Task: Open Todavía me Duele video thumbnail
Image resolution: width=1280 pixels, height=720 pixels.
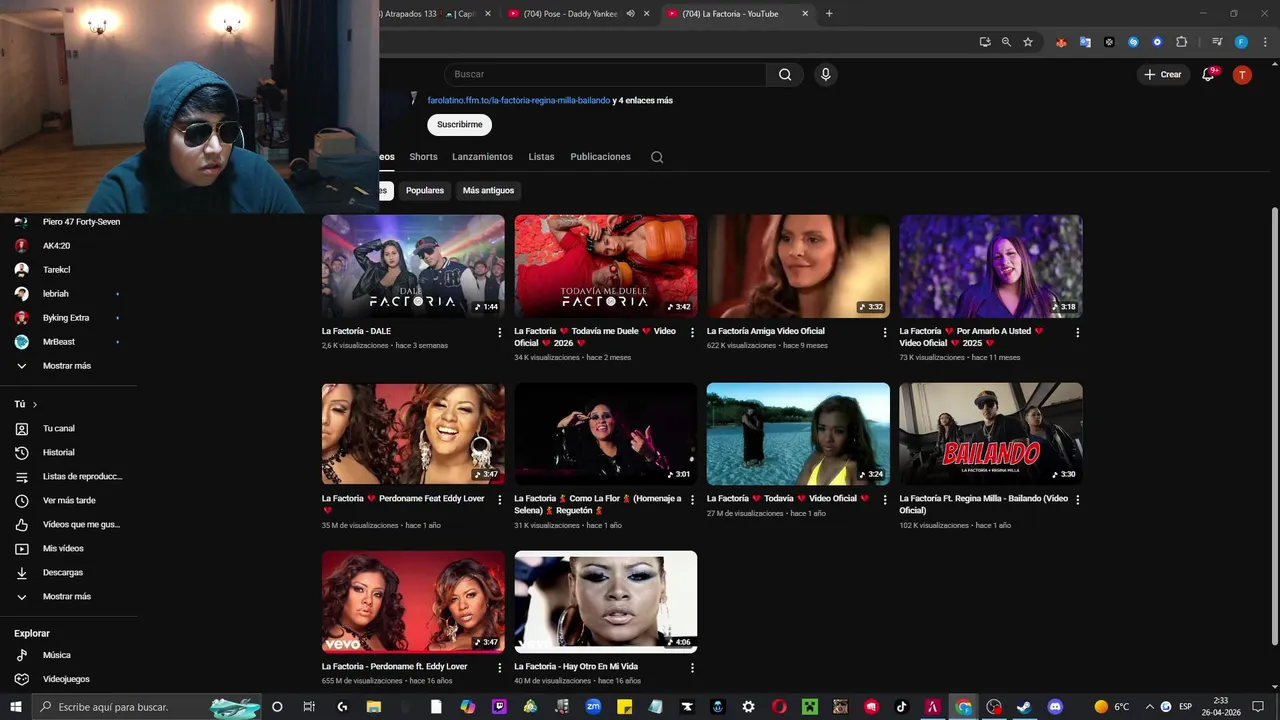Action: coord(606,266)
